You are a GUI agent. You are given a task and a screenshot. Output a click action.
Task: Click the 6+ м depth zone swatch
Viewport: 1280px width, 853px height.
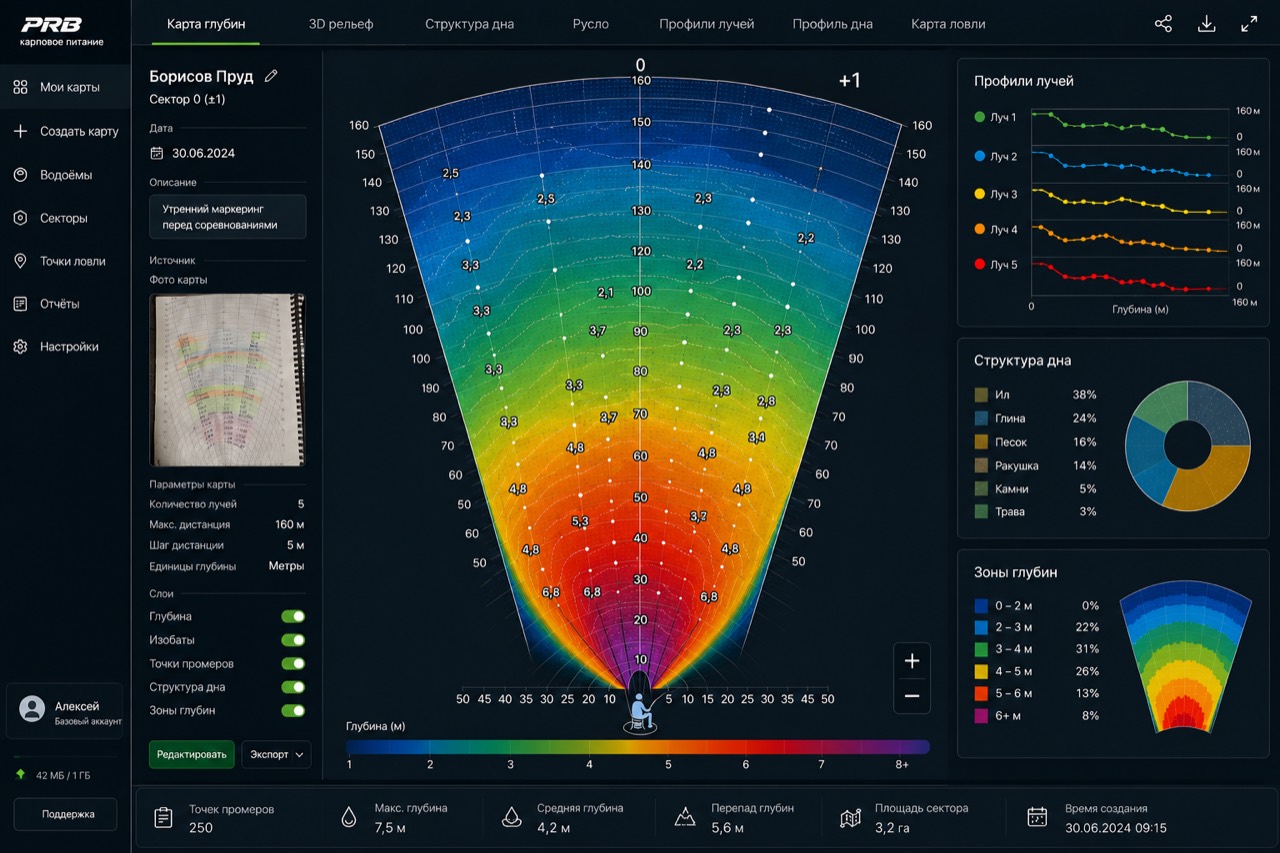[981, 716]
